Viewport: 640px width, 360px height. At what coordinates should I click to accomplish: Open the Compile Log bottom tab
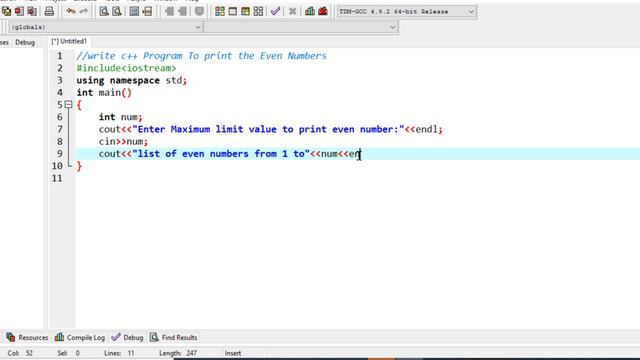(80, 338)
